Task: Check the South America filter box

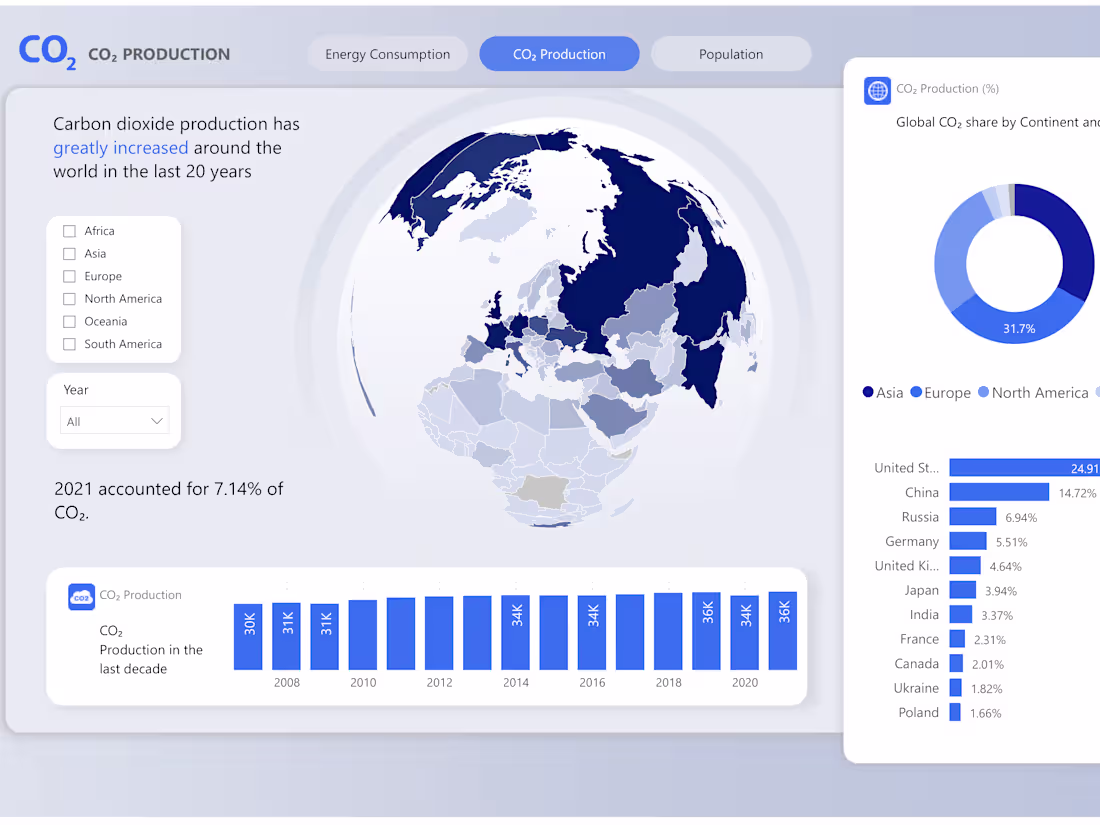Action: coord(69,343)
